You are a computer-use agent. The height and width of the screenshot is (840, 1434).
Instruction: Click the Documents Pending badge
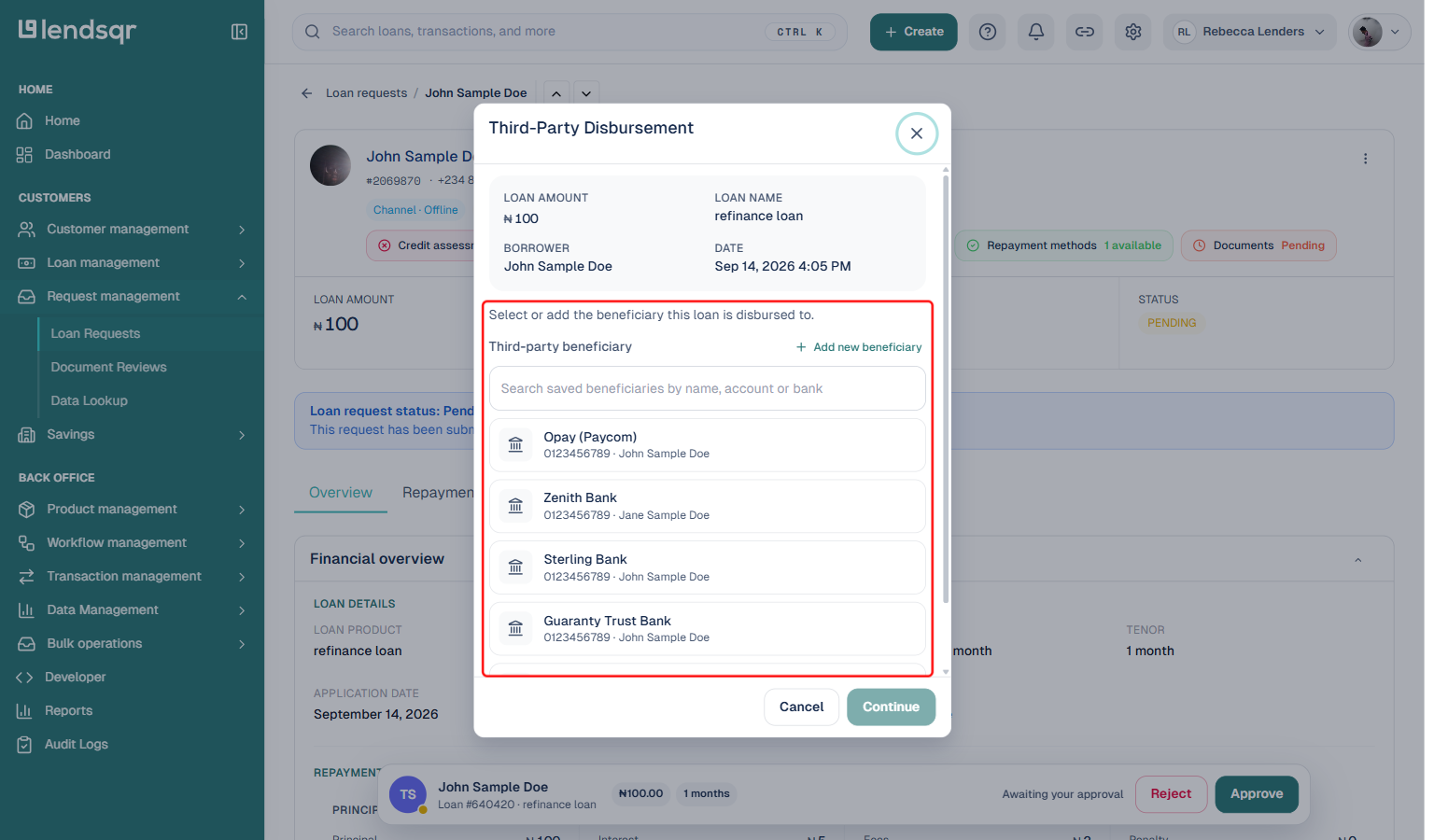[x=1258, y=245]
